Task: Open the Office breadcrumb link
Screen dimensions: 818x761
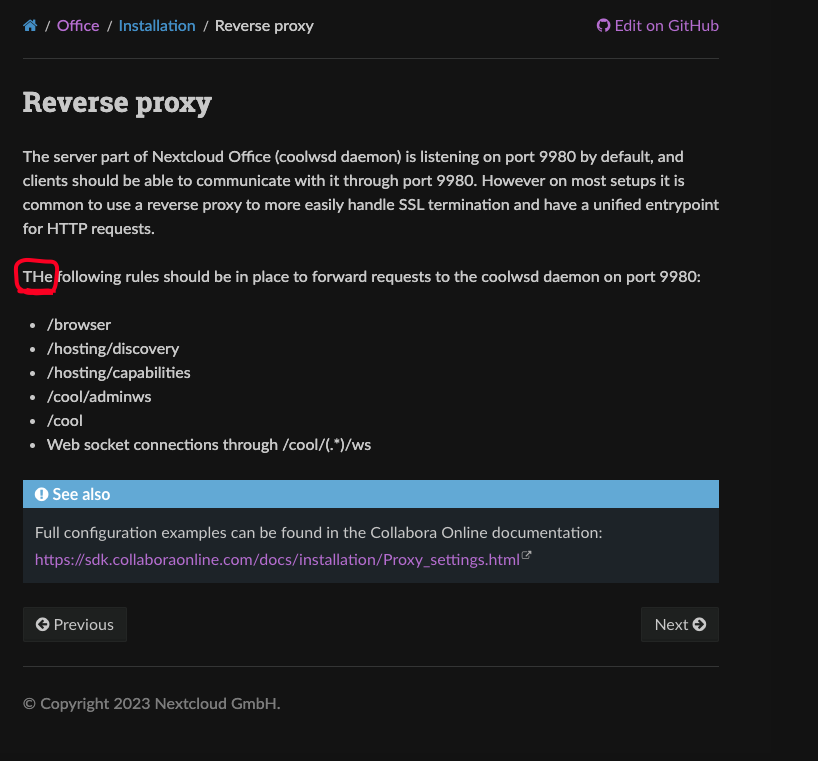Action: [x=78, y=26]
